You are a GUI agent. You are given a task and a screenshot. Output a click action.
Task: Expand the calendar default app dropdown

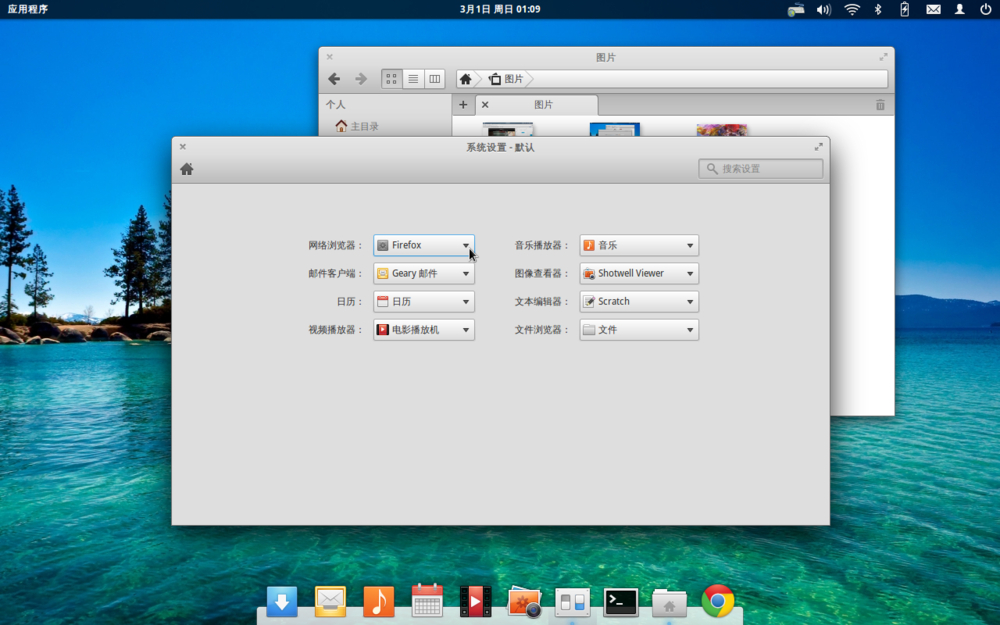click(x=424, y=301)
